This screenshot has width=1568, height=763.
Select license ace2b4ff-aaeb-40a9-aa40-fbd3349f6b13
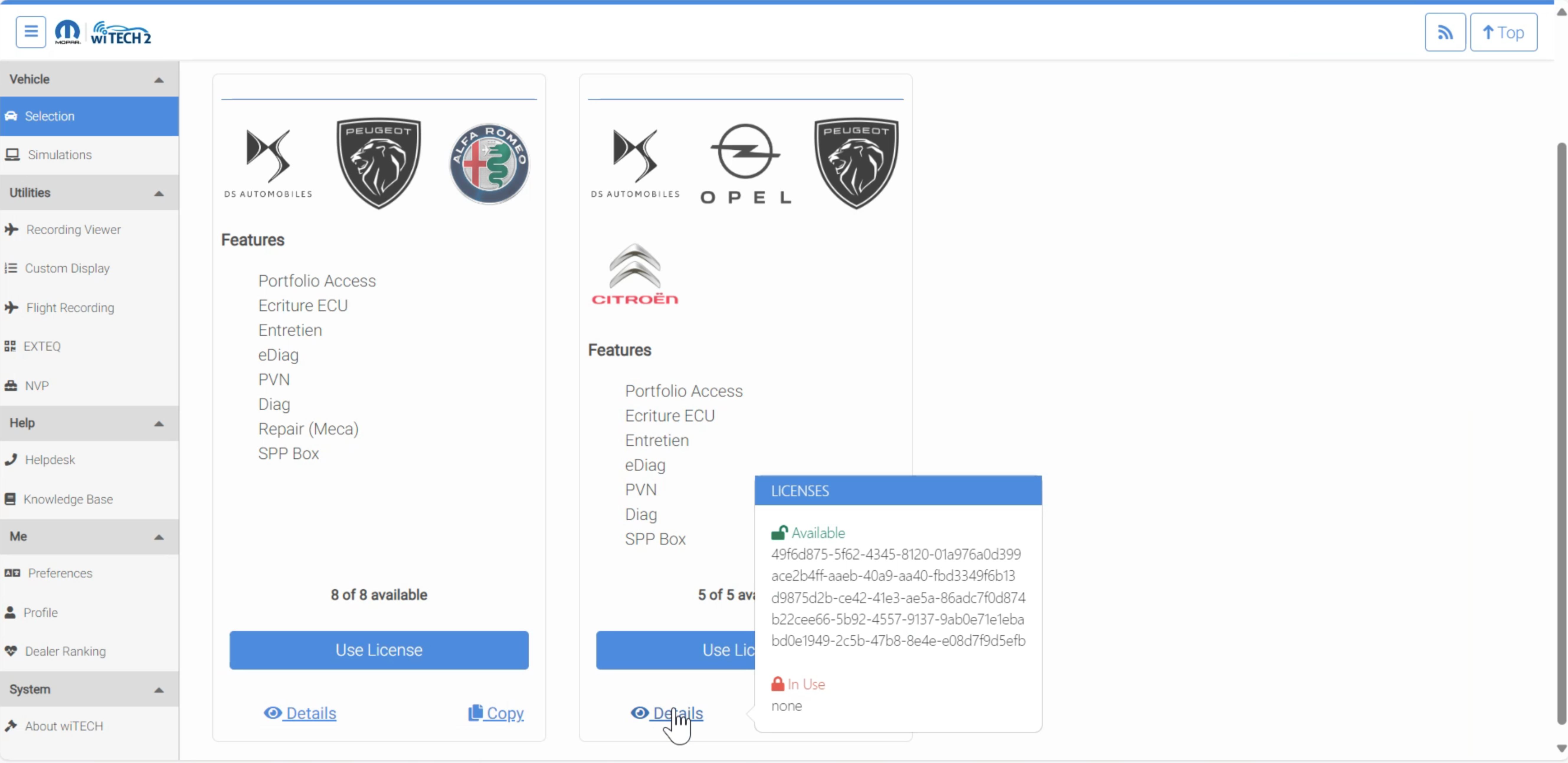click(893, 576)
